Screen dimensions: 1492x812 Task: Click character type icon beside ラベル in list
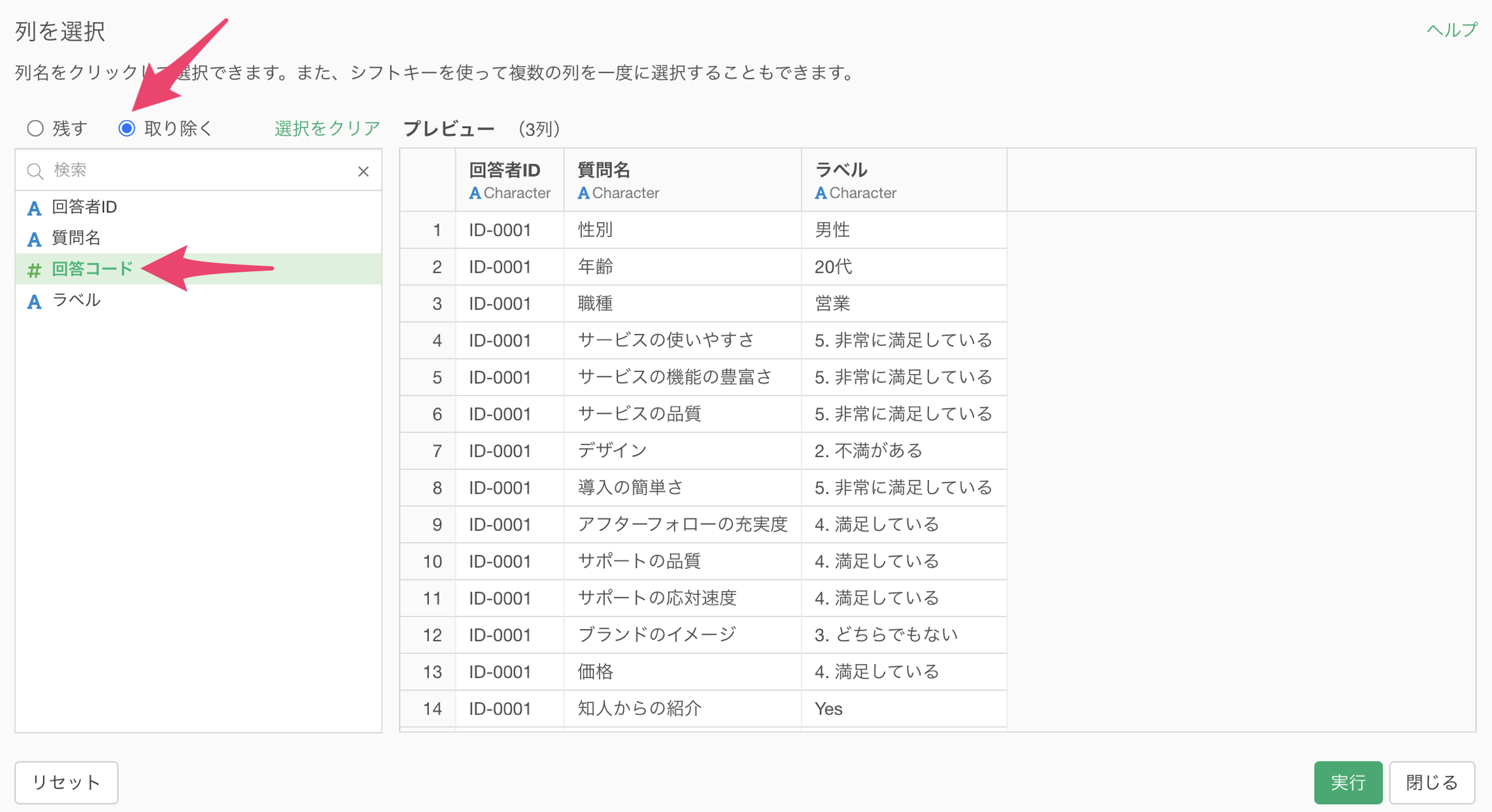click(34, 301)
